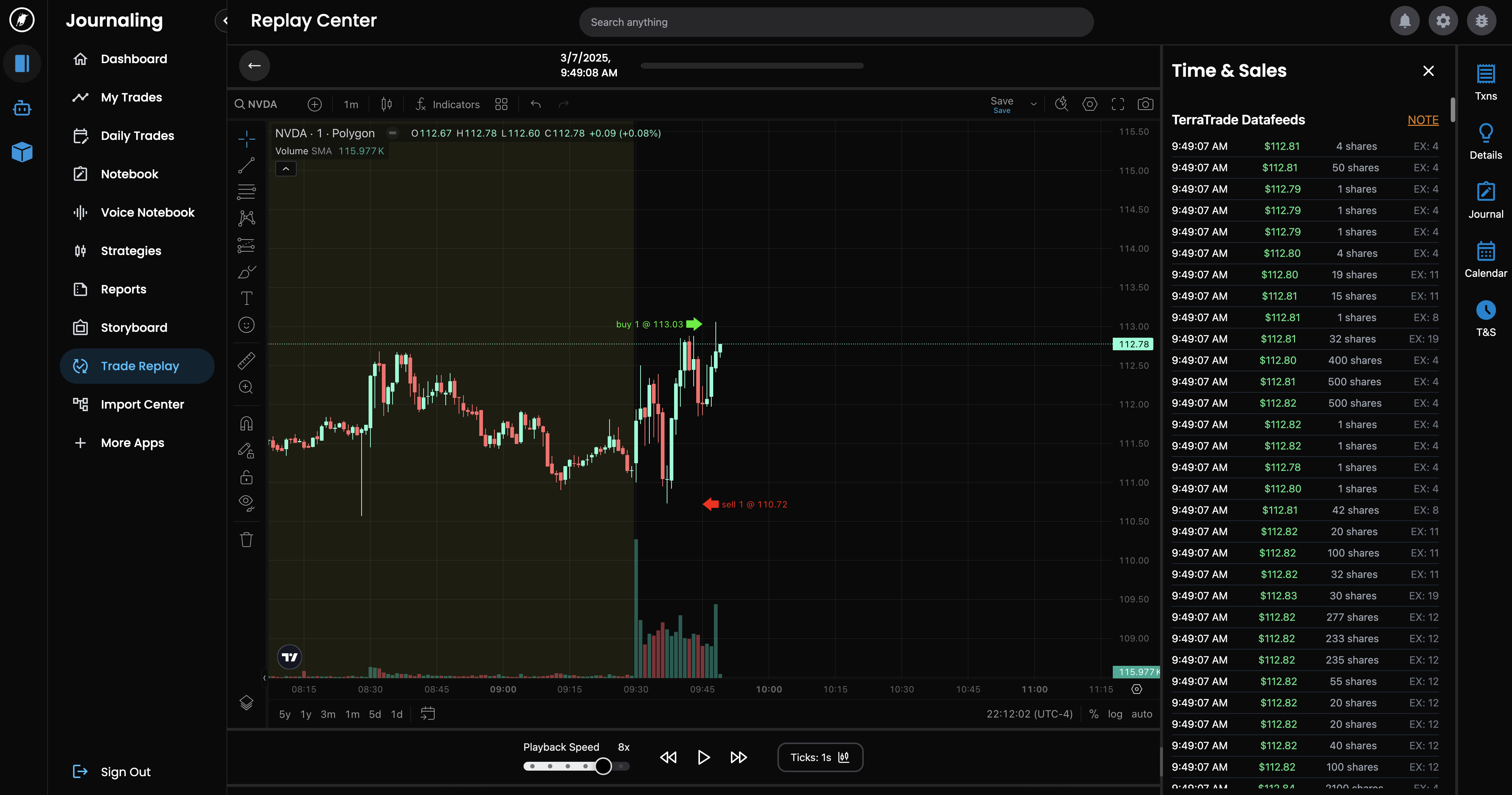Toggle magnet snapping mode
Viewport: 1512px width, 795px height.
pyautogui.click(x=246, y=423)
